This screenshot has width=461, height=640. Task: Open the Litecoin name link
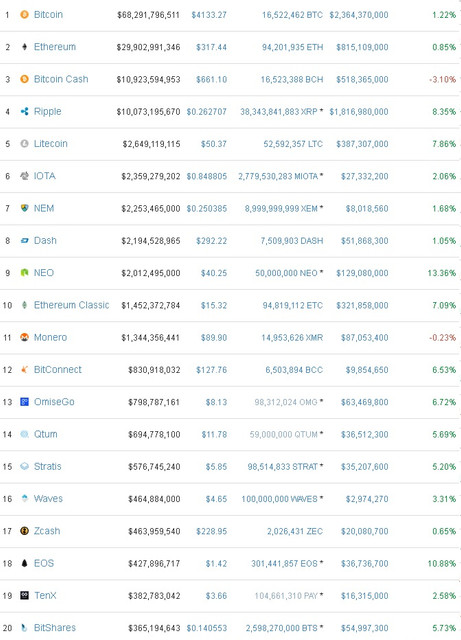[x=51, y=144]
